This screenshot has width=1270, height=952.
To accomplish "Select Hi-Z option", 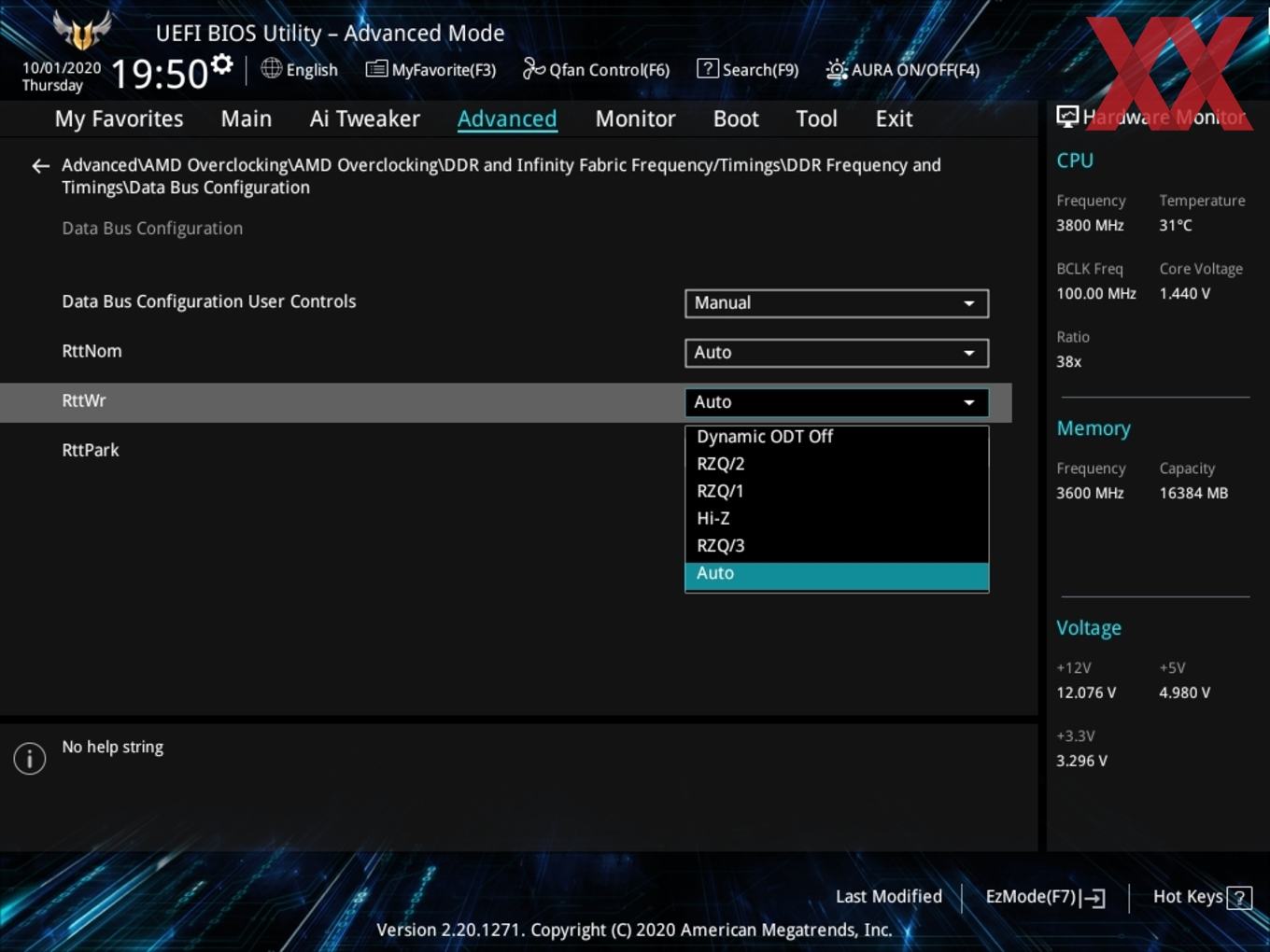I will 837,518.
